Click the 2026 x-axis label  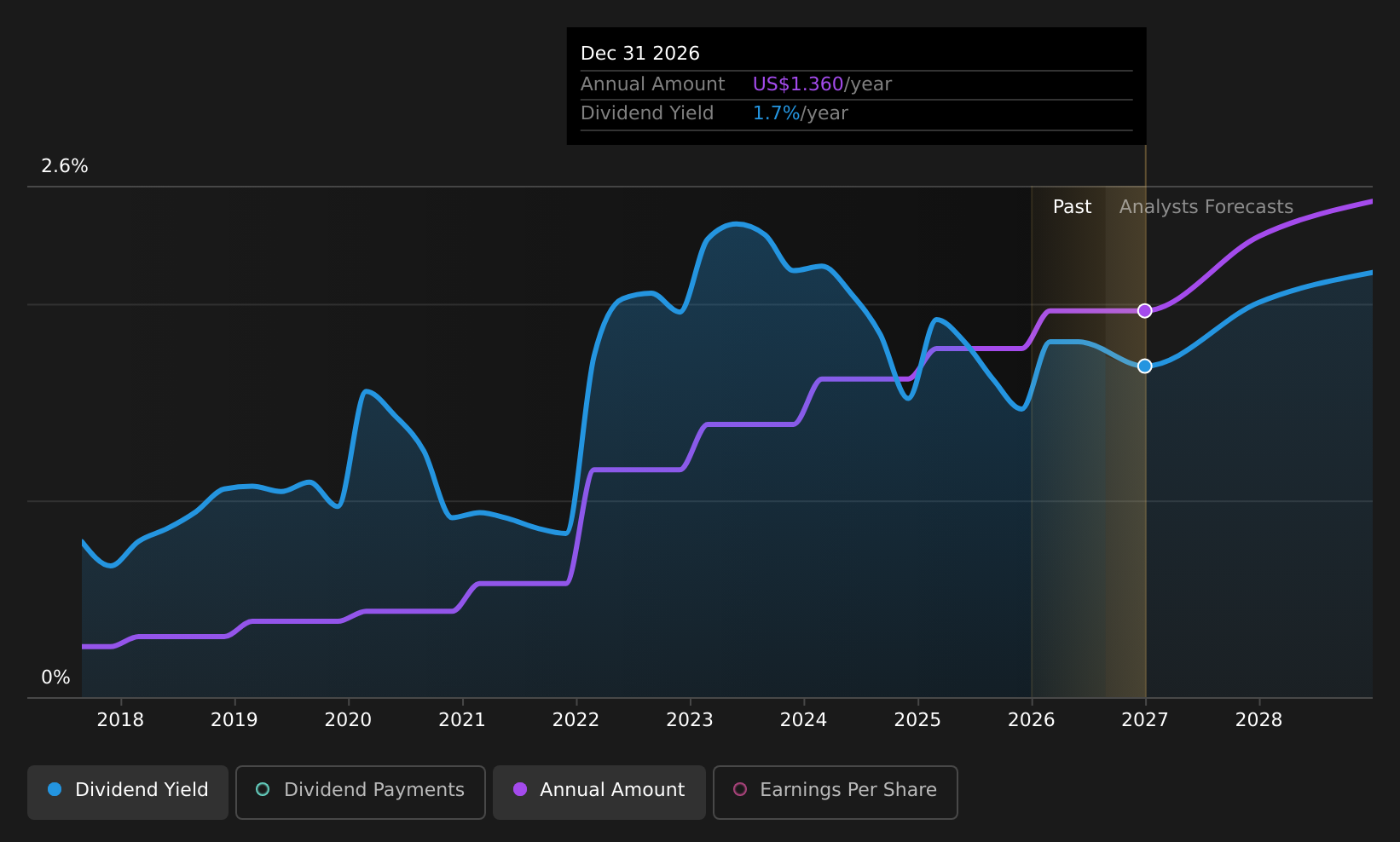click(x=1032, y=720)
